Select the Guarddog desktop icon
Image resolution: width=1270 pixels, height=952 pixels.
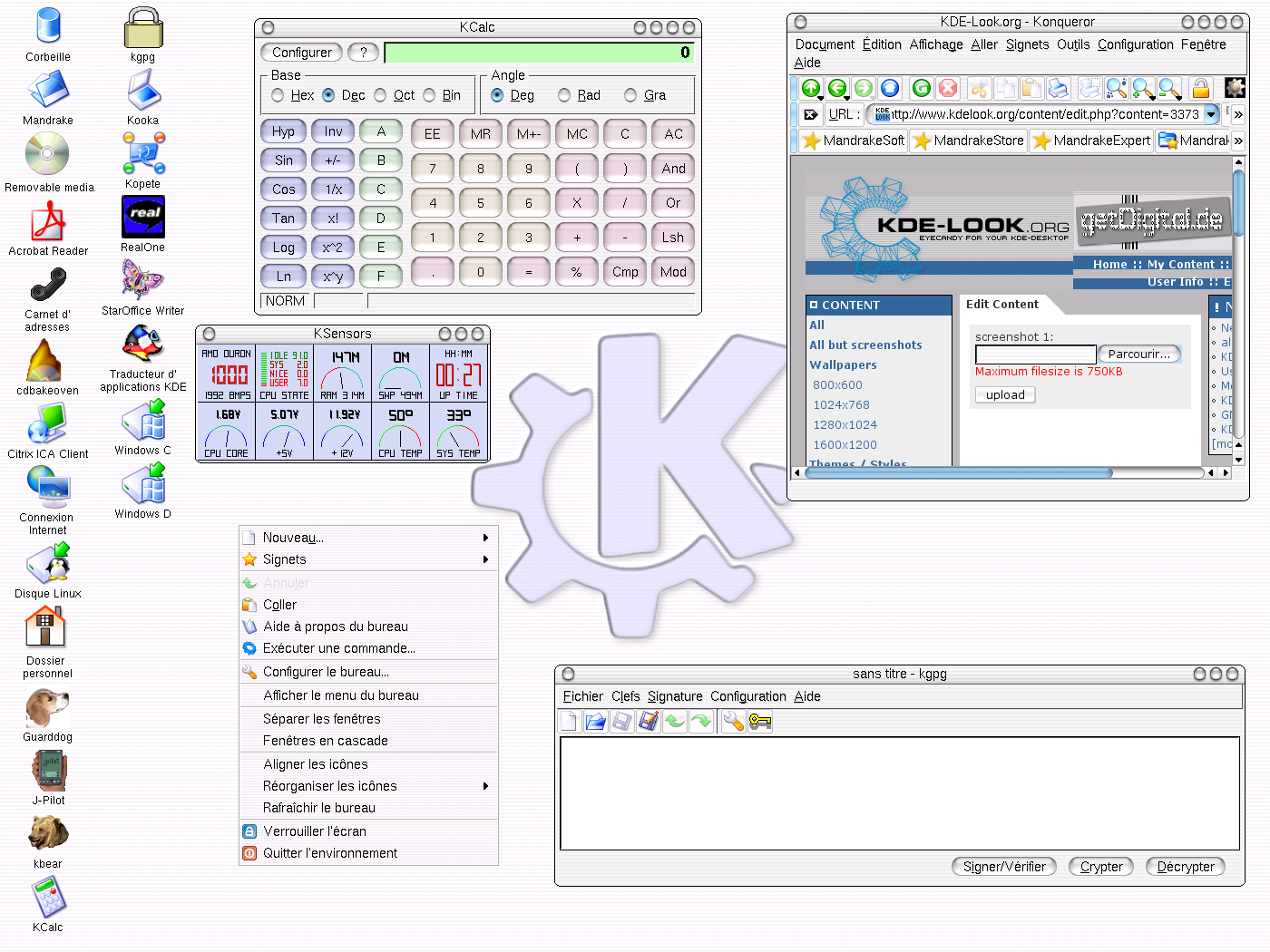tap(47, 715)
